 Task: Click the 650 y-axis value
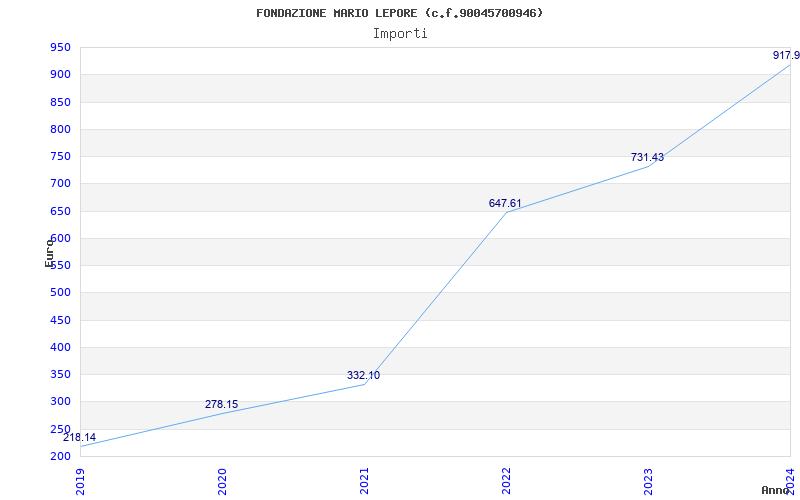(60, 211)
